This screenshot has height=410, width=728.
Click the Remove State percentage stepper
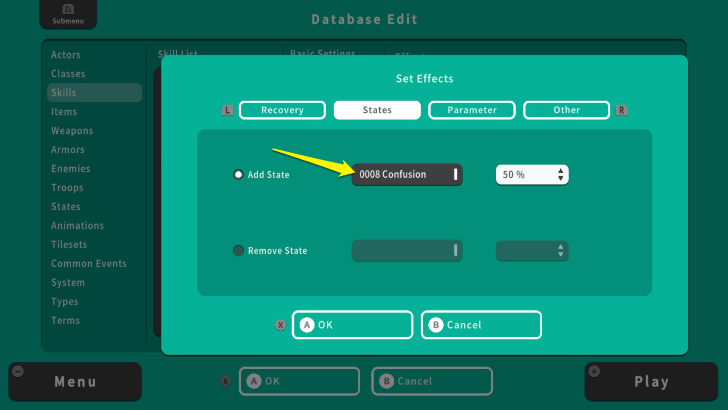pyautogui.click(x=532, y=251)
